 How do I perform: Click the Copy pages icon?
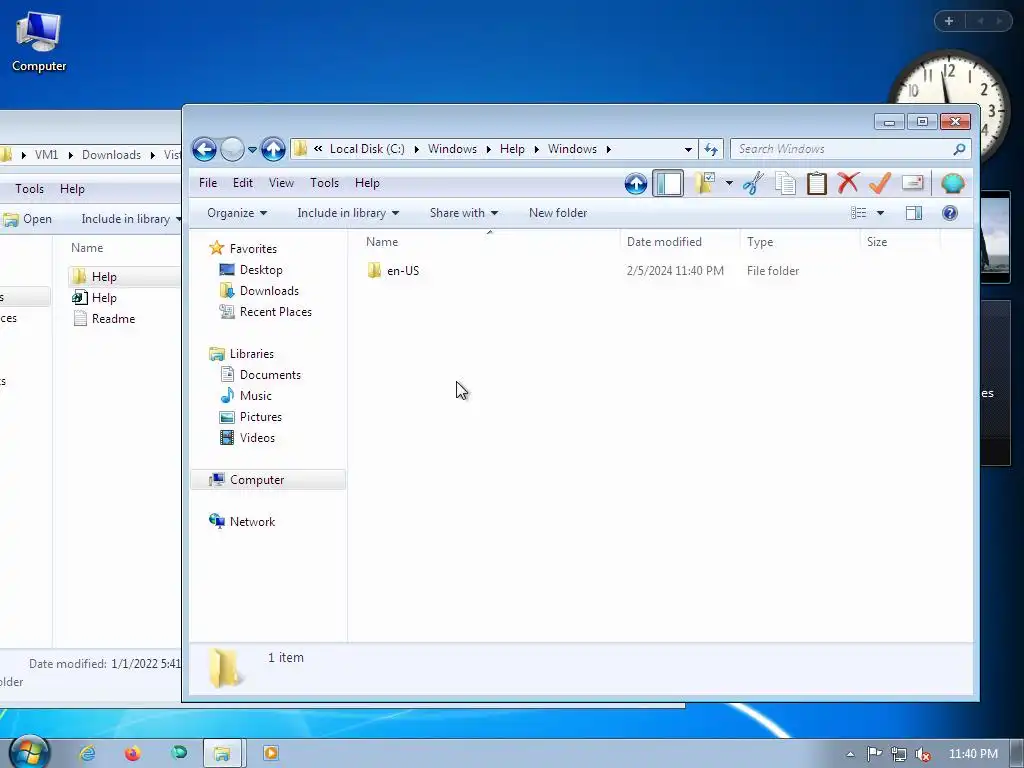[x=785, y=184]
